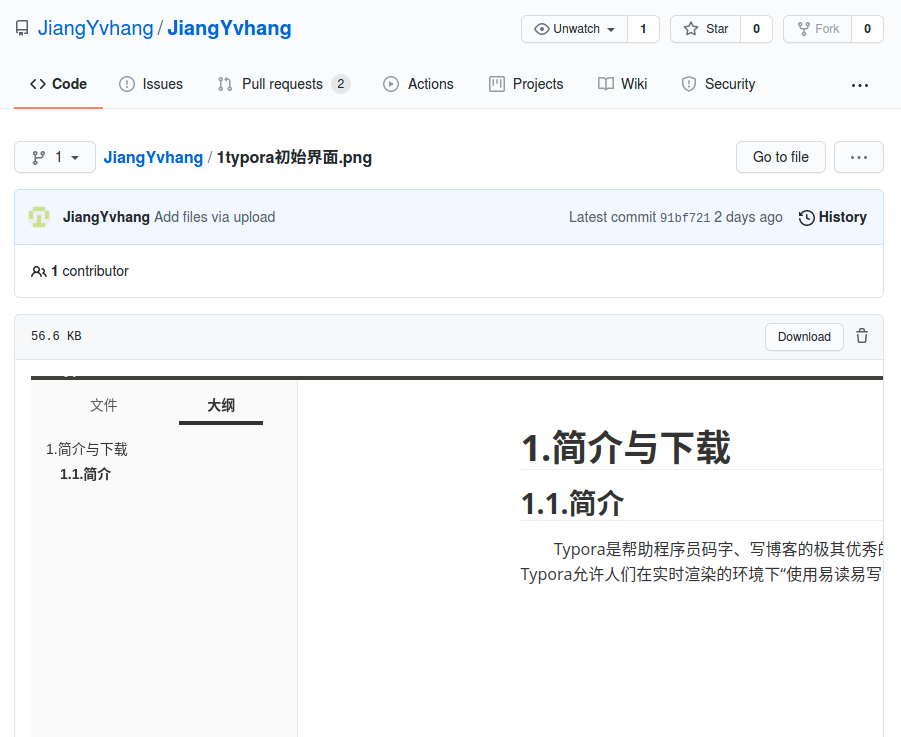Click the eye icon on the Unwatch button

[540, 29]
